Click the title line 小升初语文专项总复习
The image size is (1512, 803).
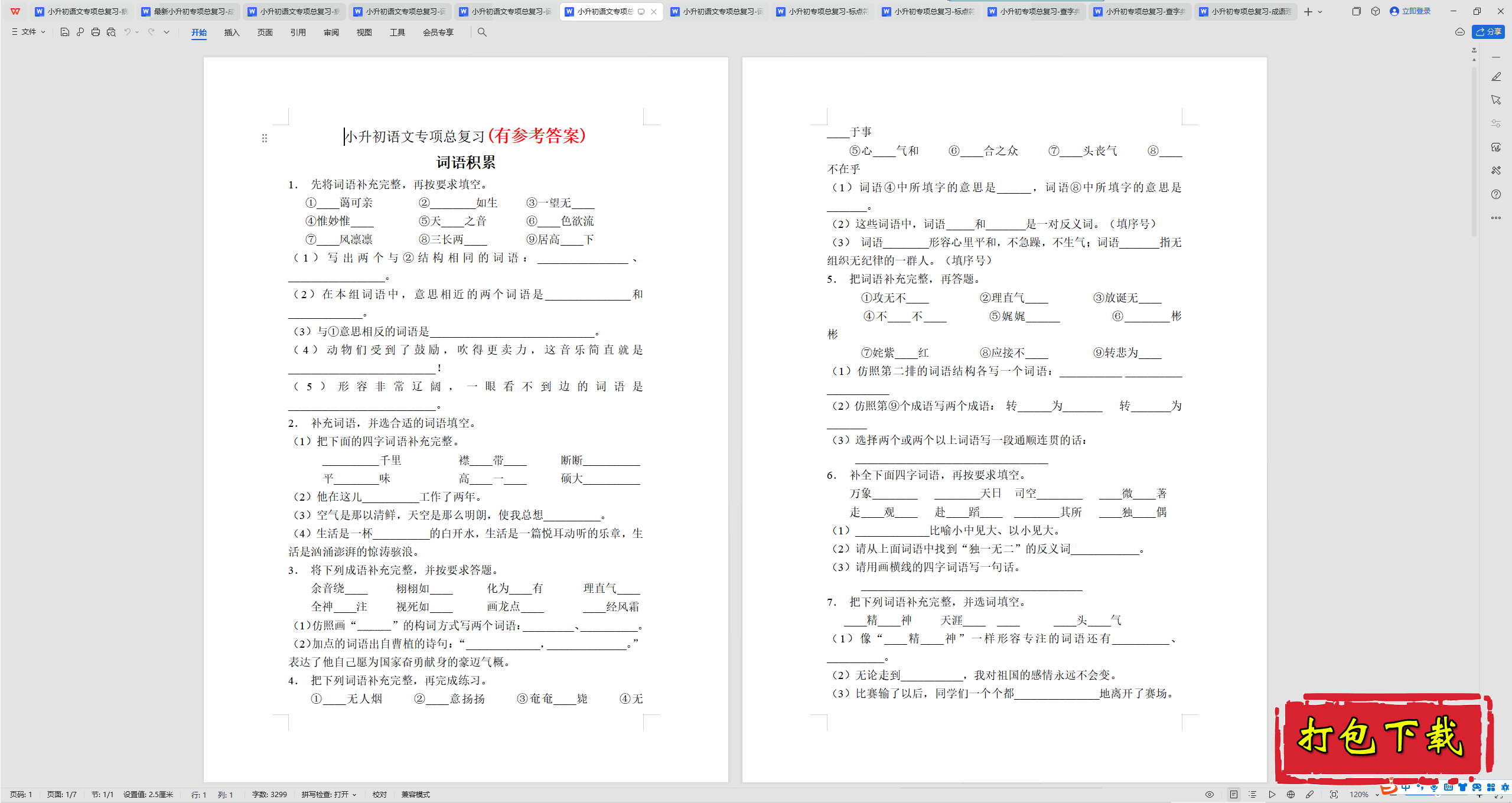415,137
